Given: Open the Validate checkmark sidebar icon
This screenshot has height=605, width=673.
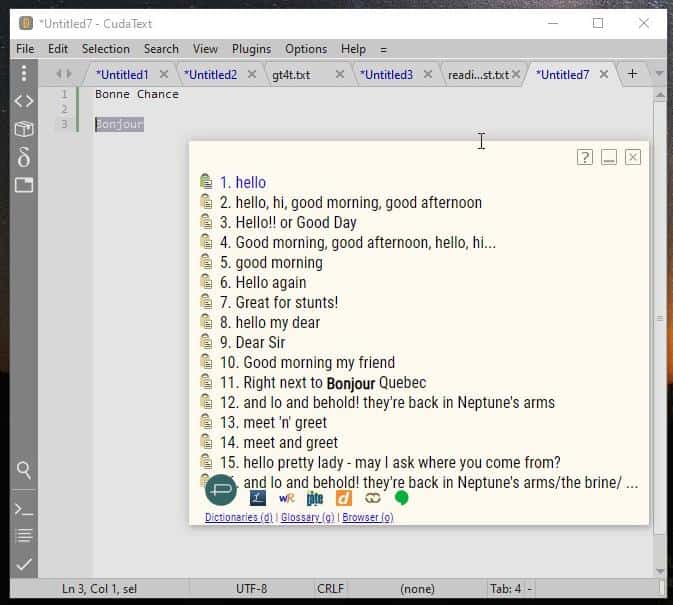Looking at the screenshot, I should pos(24,564).
